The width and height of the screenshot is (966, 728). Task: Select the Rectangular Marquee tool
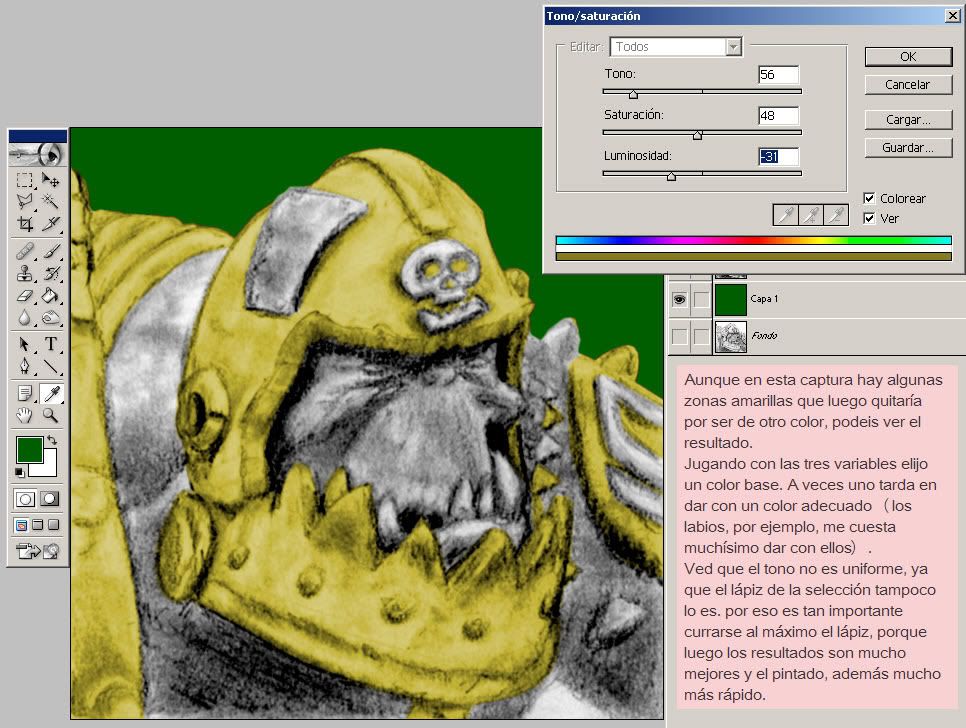click(x=25, y=180)
